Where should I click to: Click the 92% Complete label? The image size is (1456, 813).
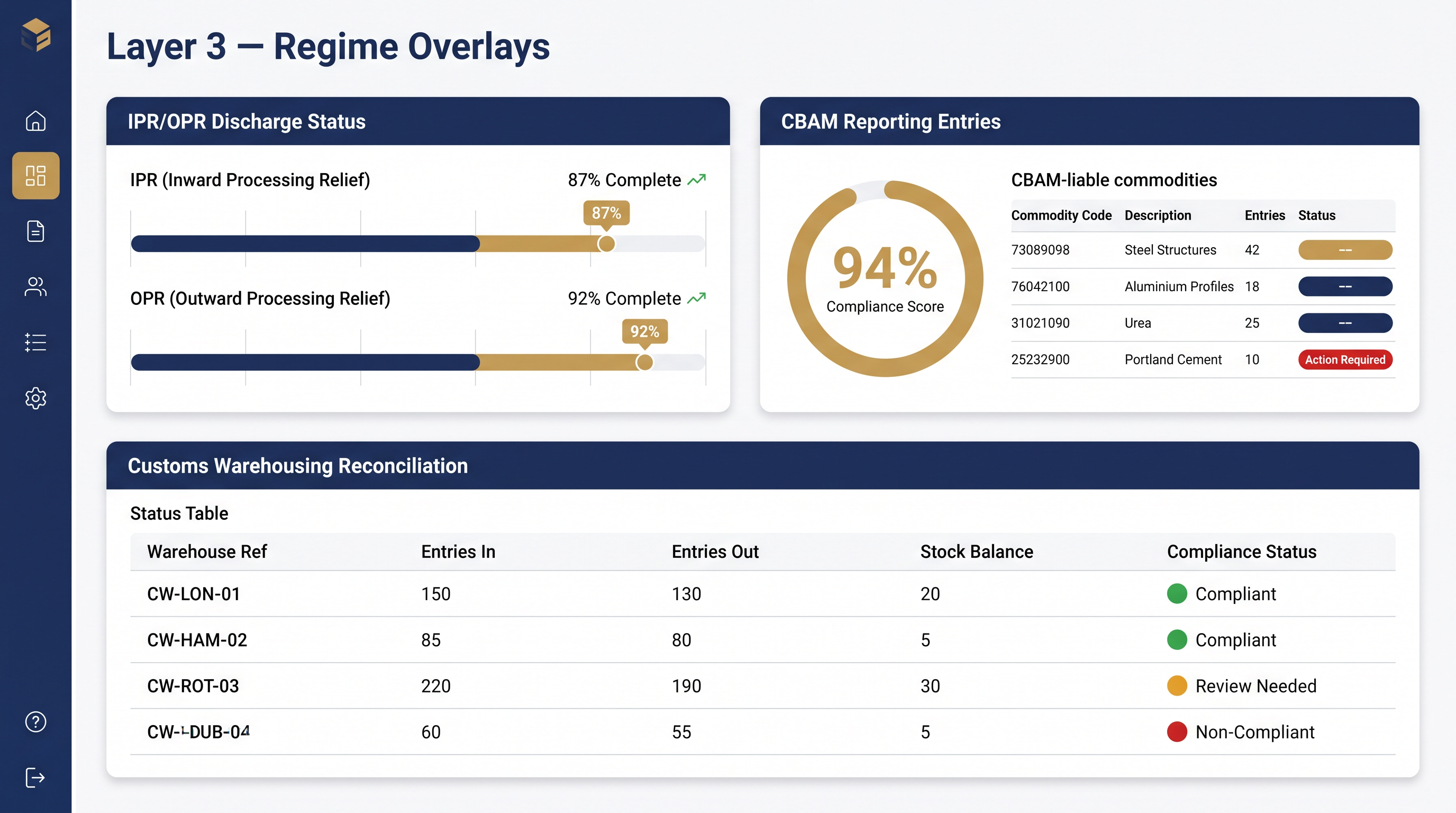pos(624,298)
